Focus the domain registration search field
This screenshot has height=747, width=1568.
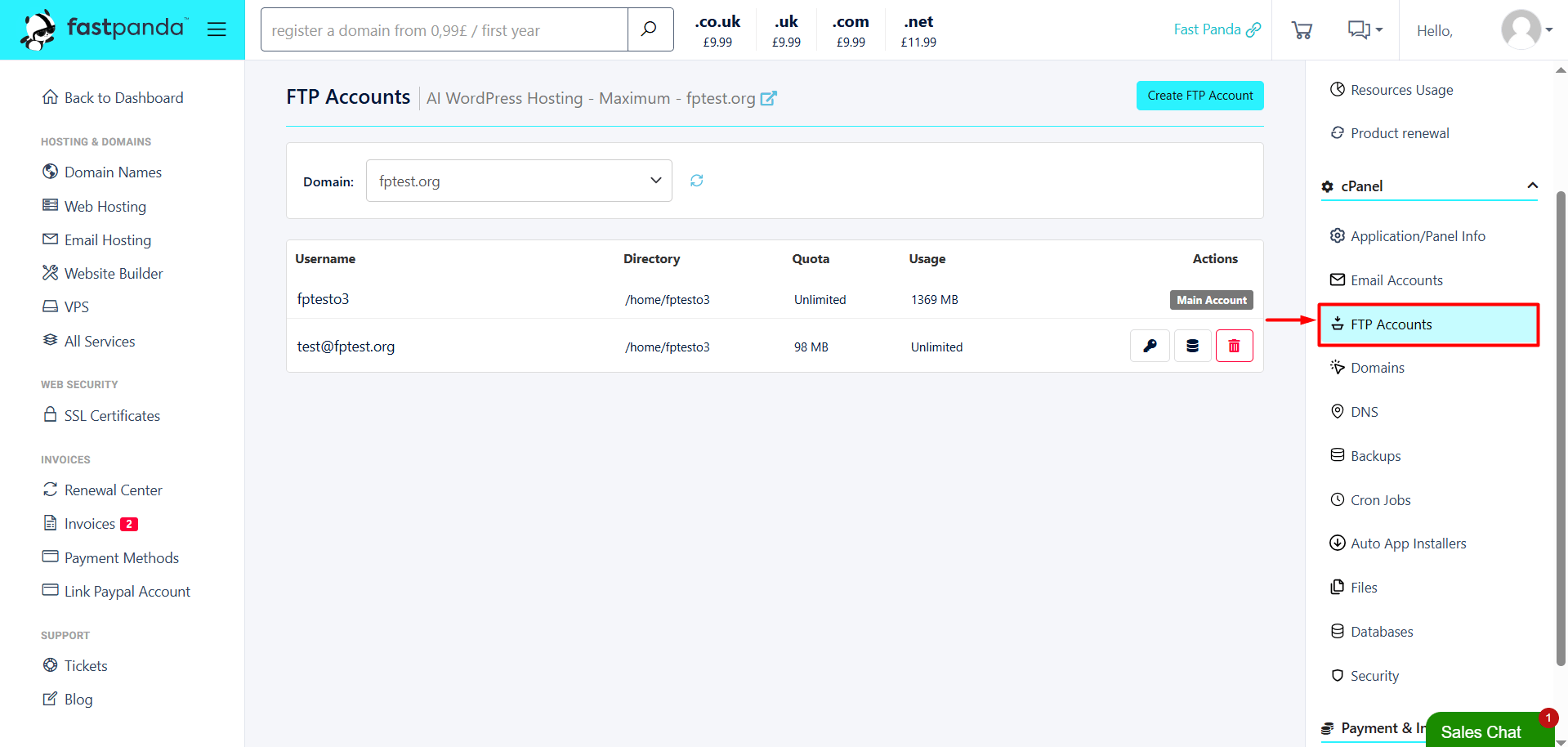click(x=444, y=29)
